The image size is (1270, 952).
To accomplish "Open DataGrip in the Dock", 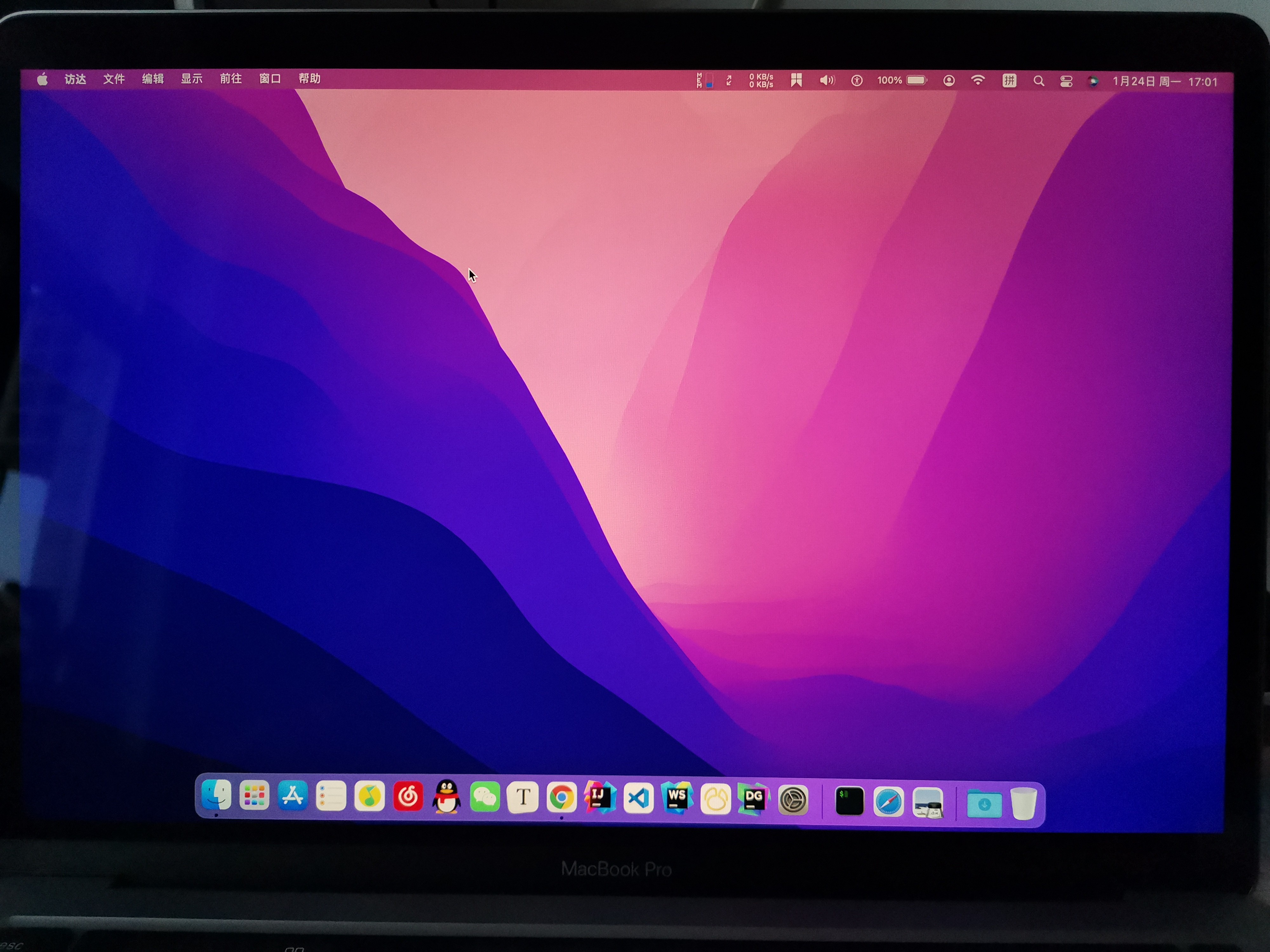I will click(x=754, y=799).
